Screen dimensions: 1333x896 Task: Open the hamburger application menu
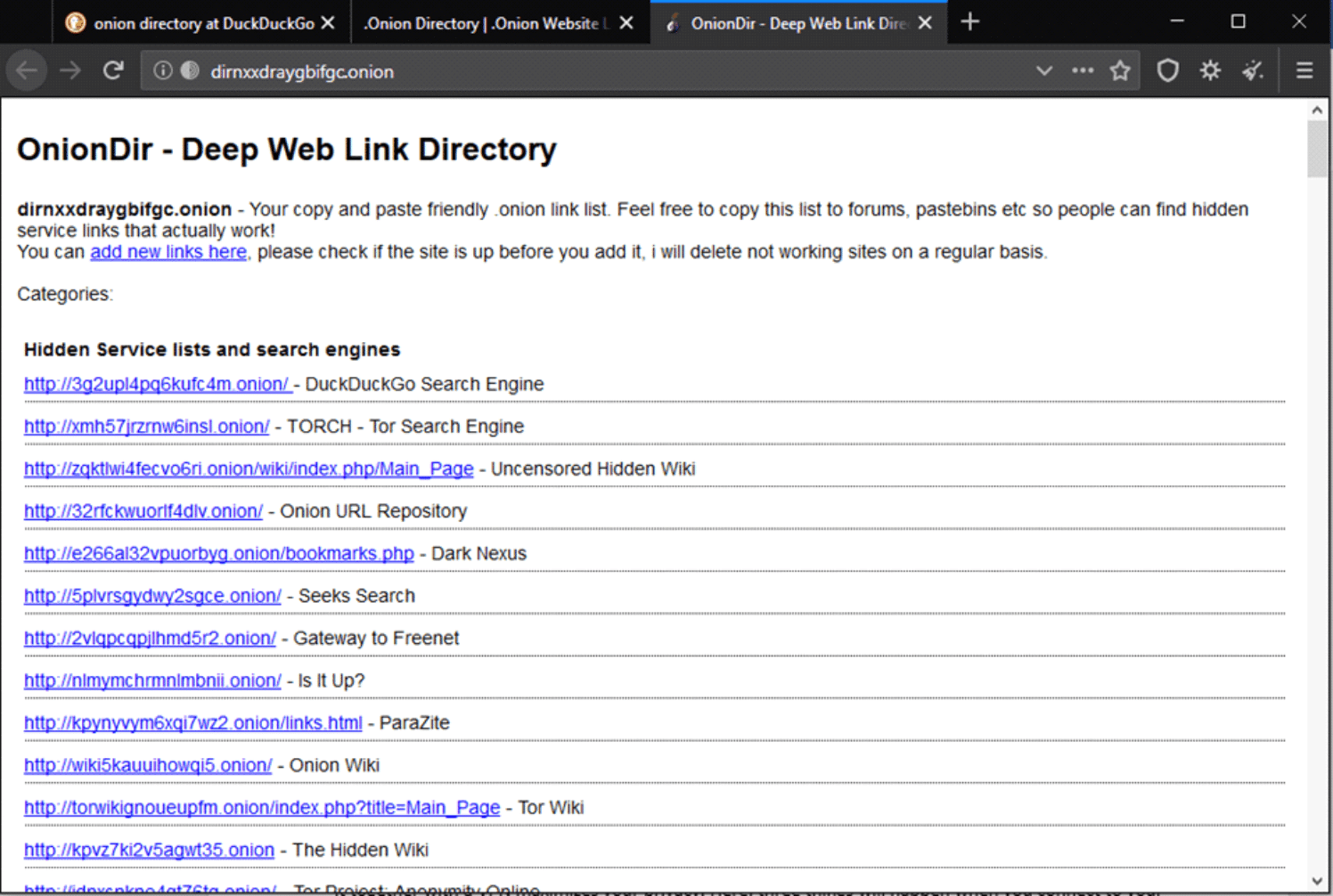1304,70
